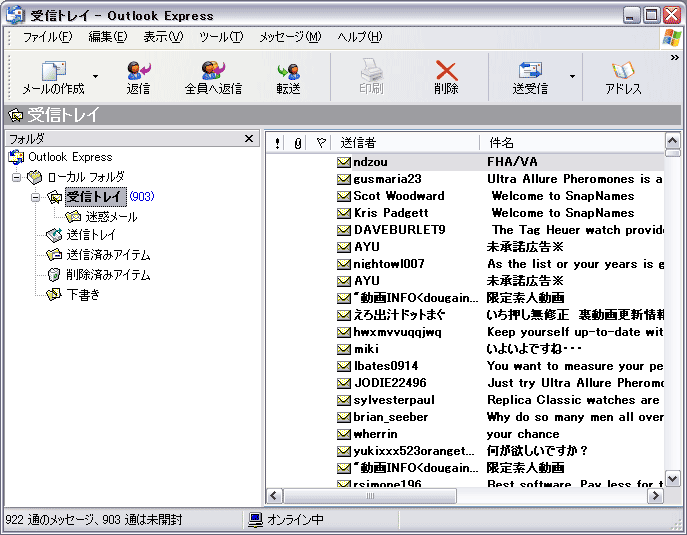Click the メールの作成 (Create Mail) toolbar icon
Image resolution: width=687 pixels, height=535 pixels.
[x=53, y=71]
